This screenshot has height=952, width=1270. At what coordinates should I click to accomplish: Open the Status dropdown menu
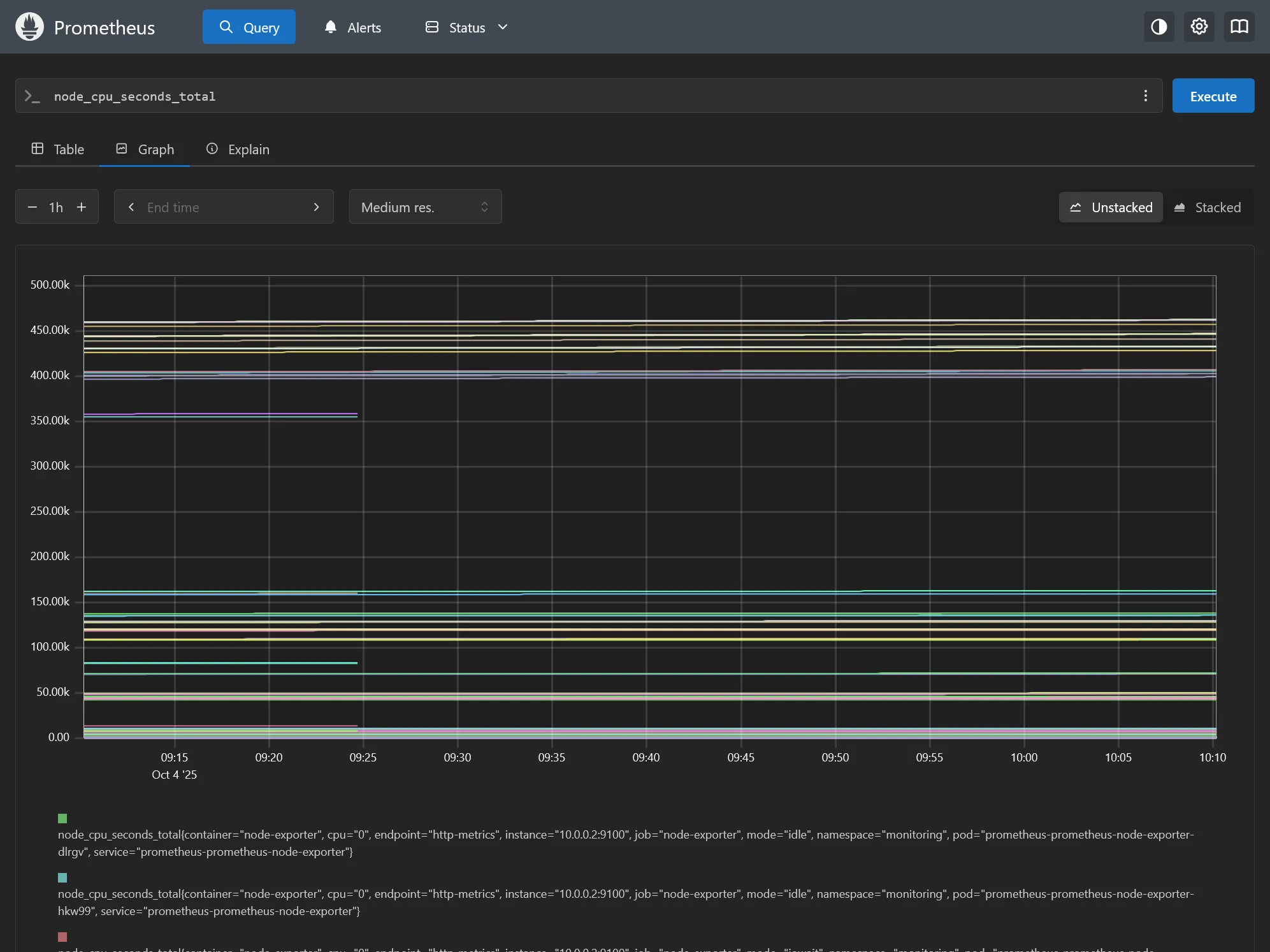pos(502,27)
